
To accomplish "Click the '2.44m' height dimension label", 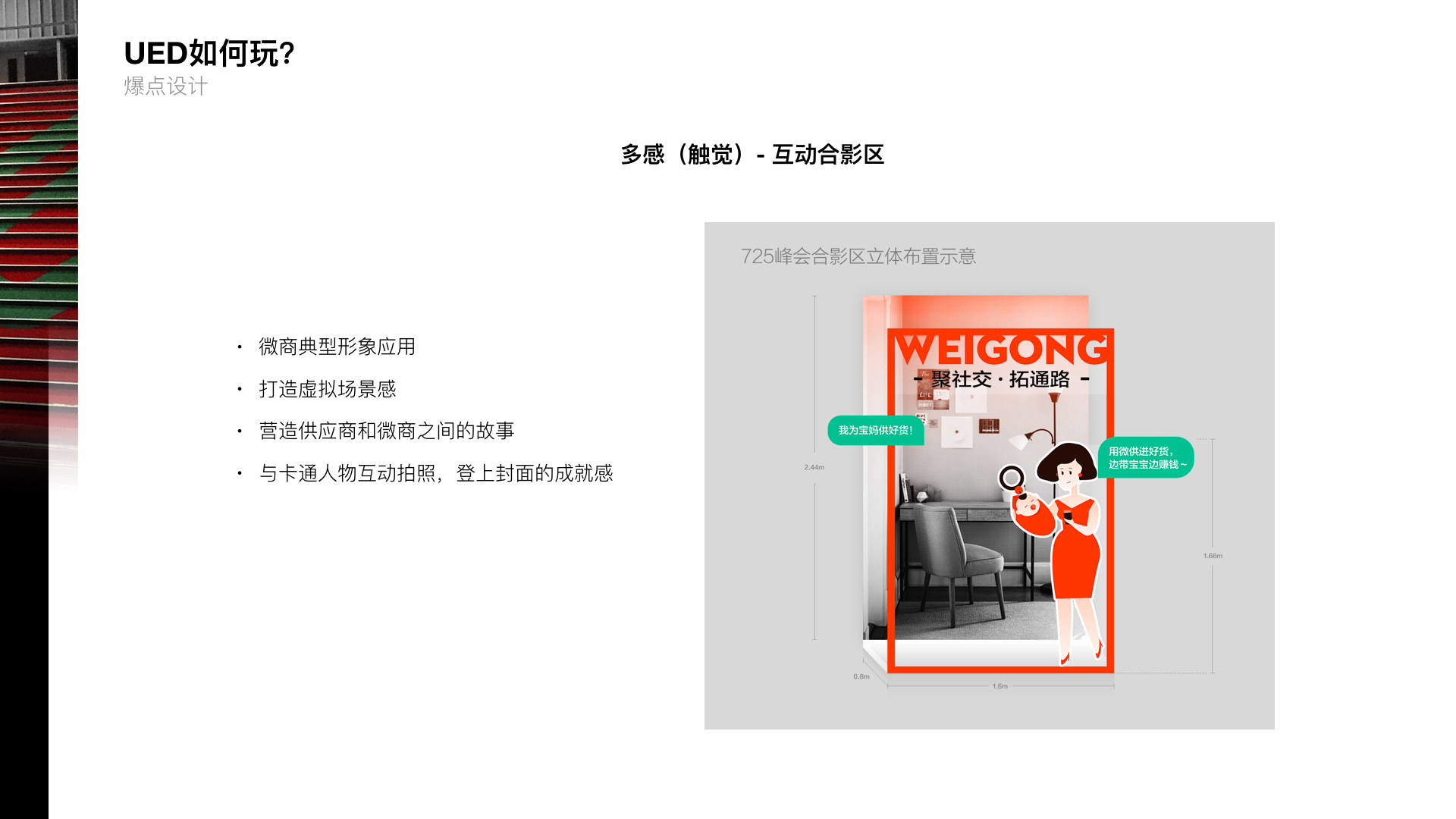I will tap(814, 467).
